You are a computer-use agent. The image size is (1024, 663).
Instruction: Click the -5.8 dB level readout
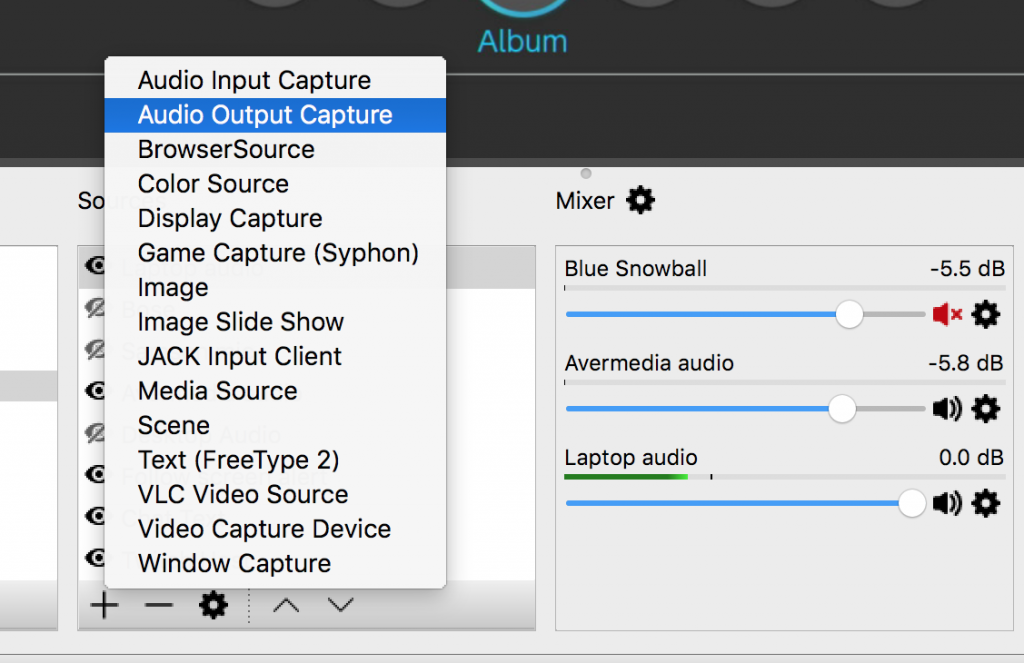pyautogui.click(x=966, y=363)
